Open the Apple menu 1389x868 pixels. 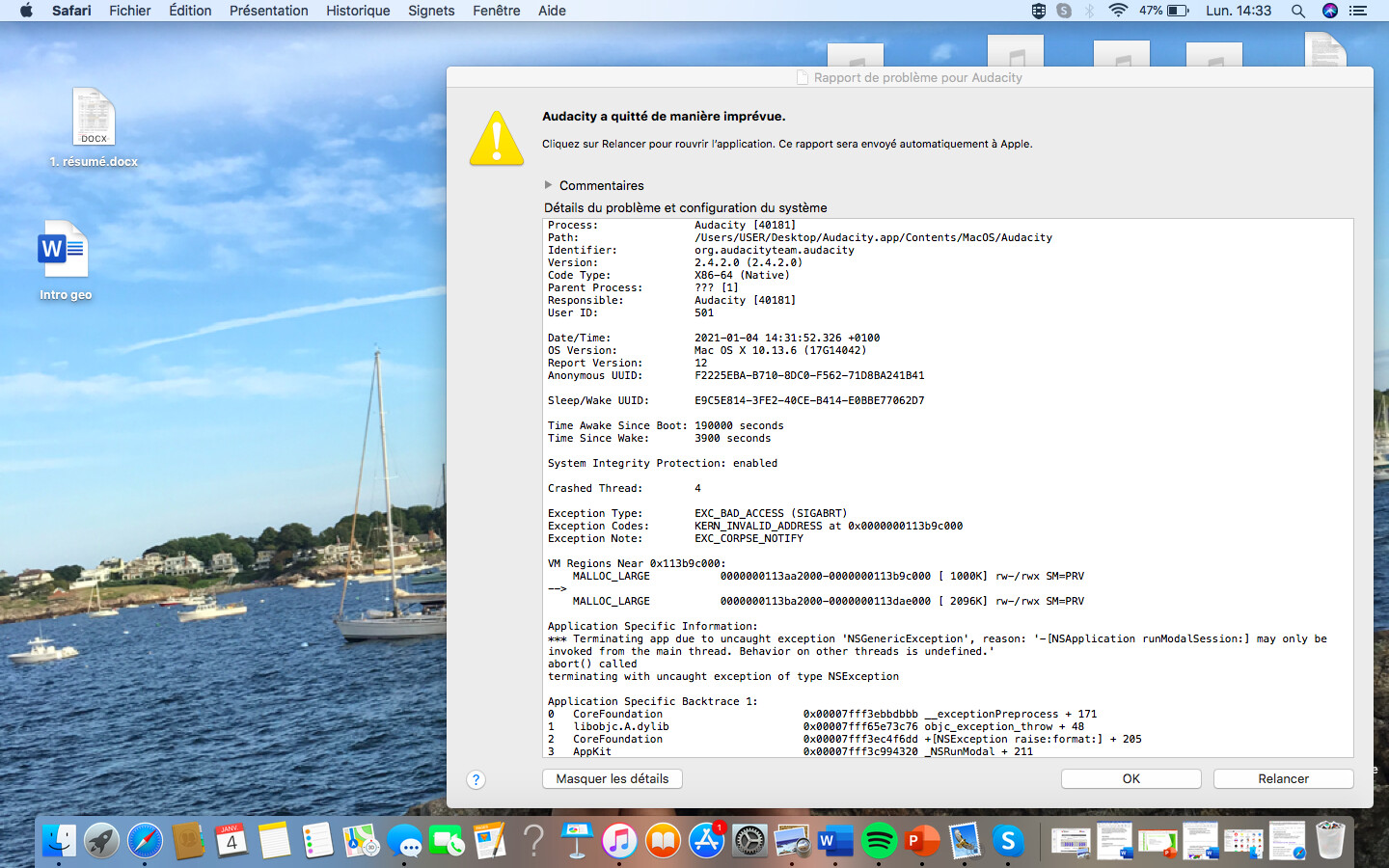[26, 11]
